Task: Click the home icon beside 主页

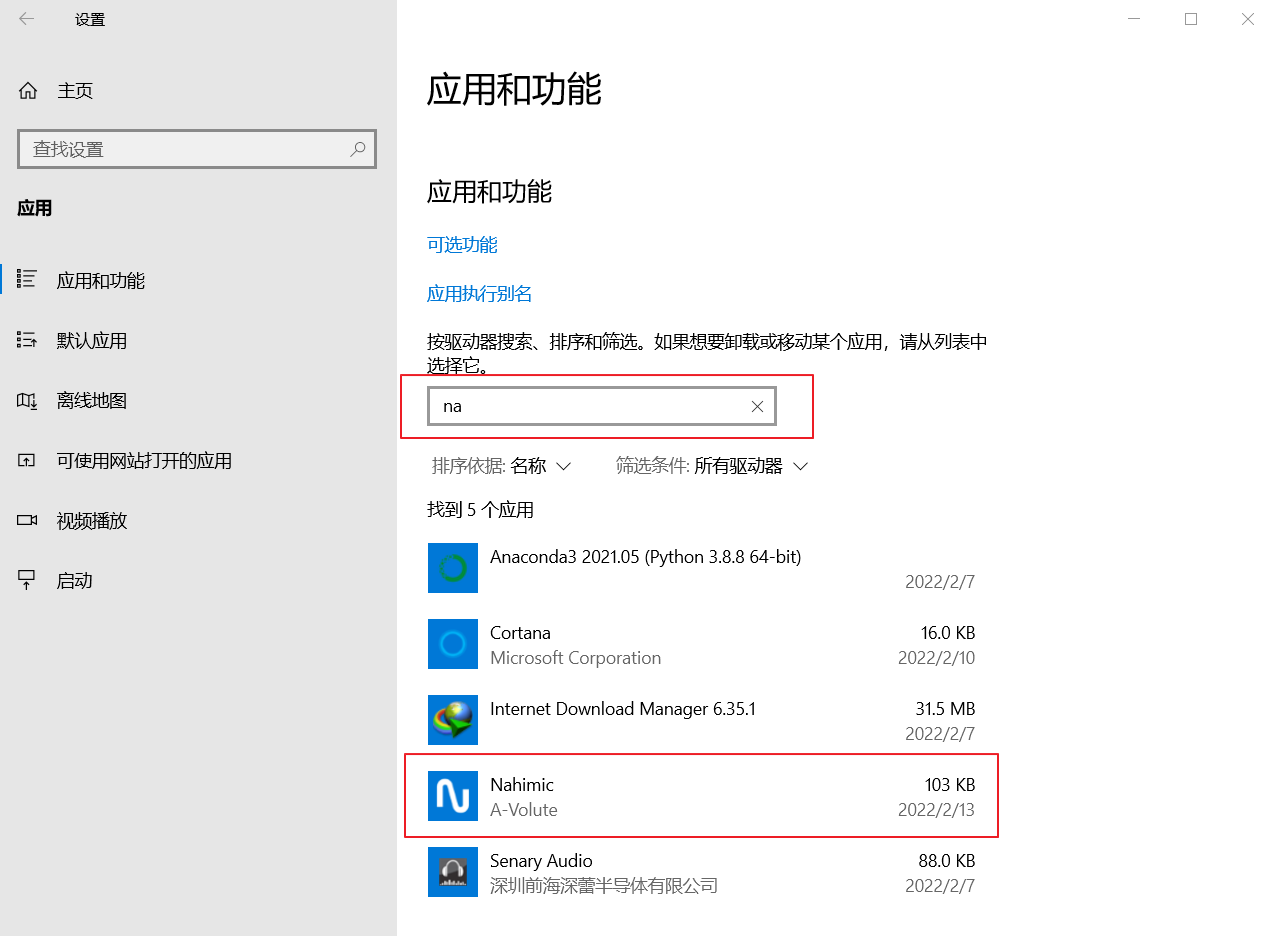Action: [x=28, y=91]
